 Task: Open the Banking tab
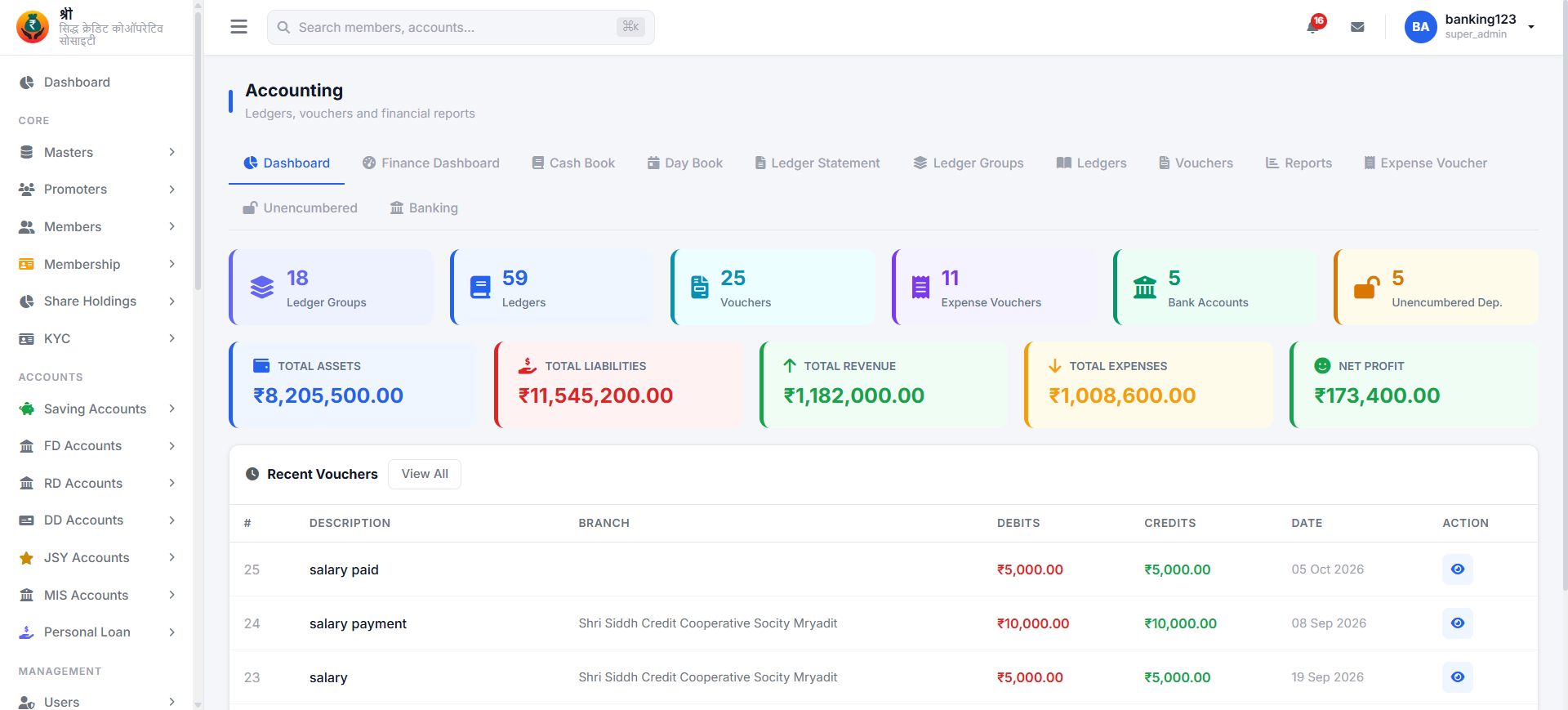pyautogui.click(x=424, y=208)
